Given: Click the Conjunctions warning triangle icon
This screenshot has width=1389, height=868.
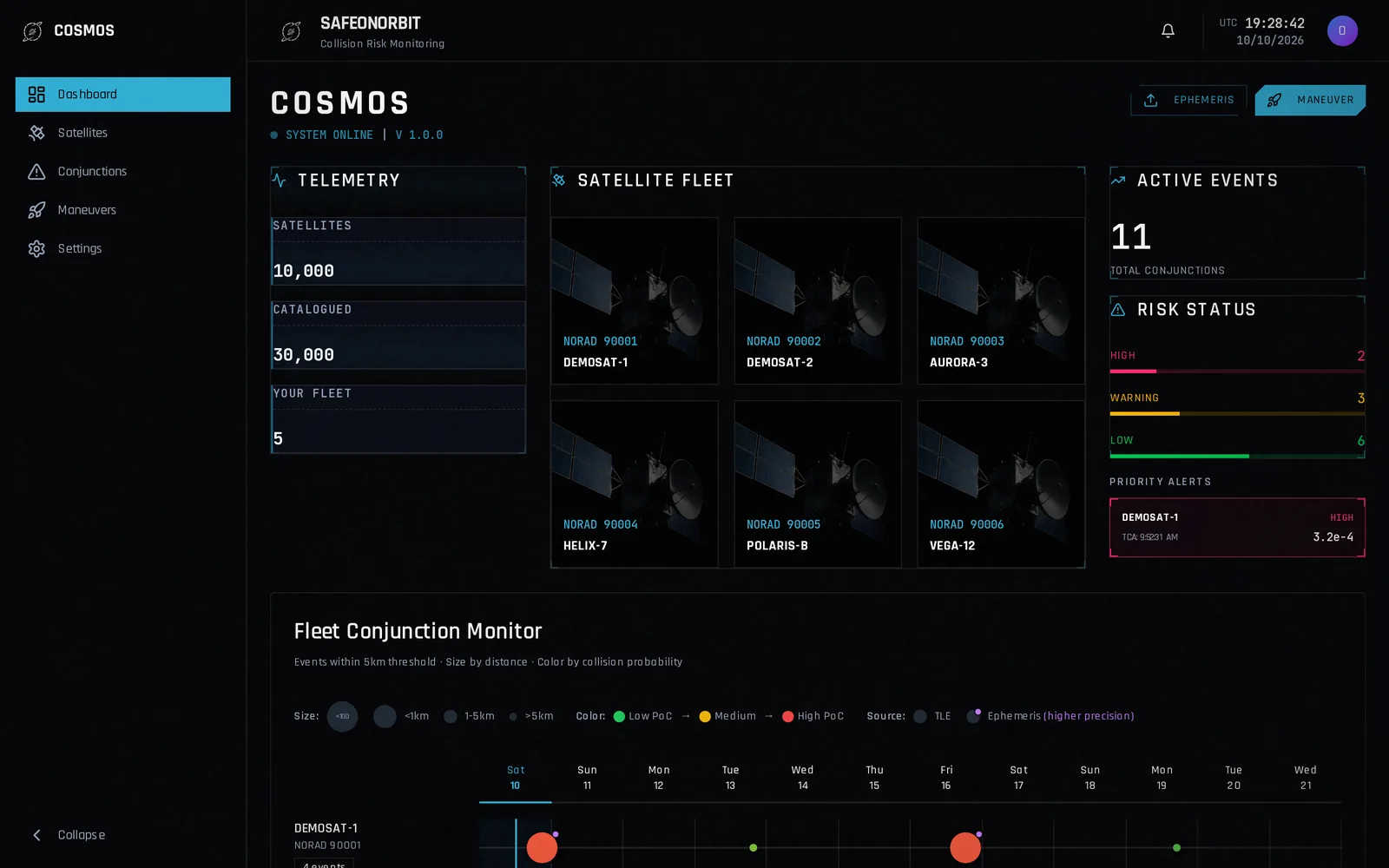Looking at the screenshot, I should tap(36, 172).
